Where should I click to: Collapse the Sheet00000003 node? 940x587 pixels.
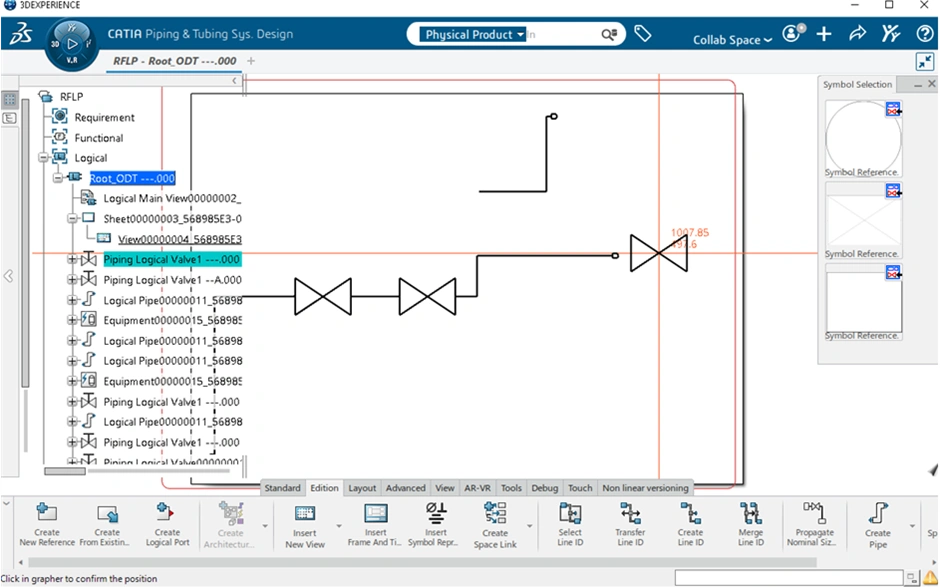point(72,218)
